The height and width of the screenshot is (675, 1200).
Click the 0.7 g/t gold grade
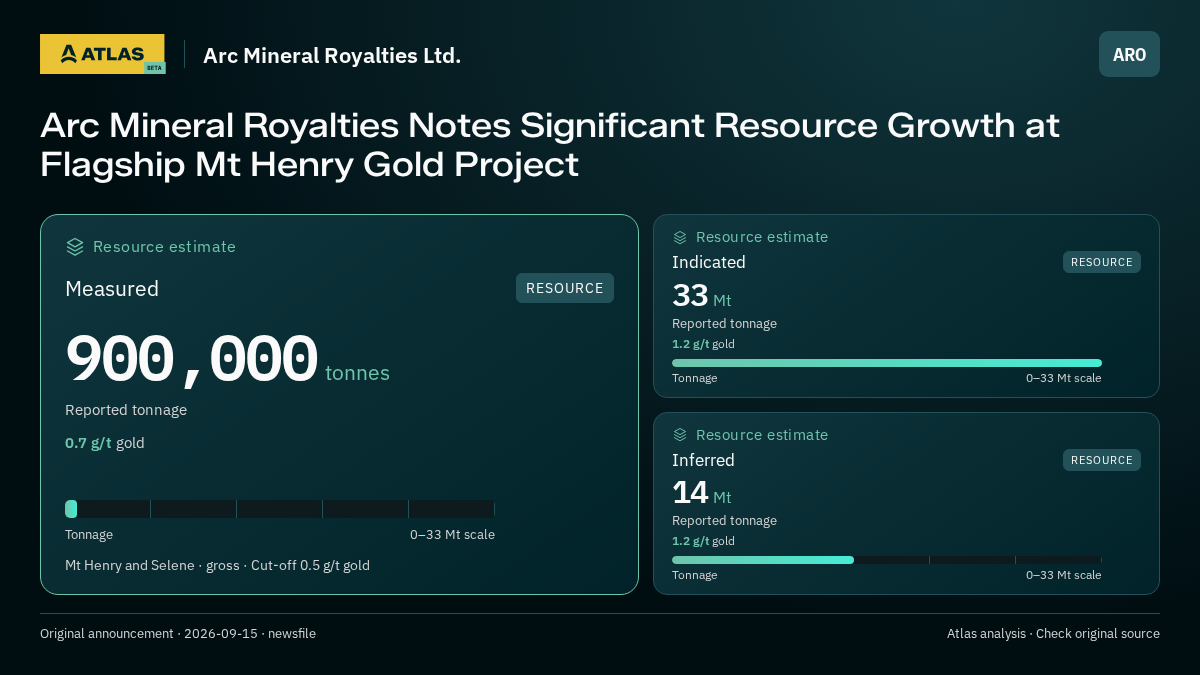click(x=105, y=443)
